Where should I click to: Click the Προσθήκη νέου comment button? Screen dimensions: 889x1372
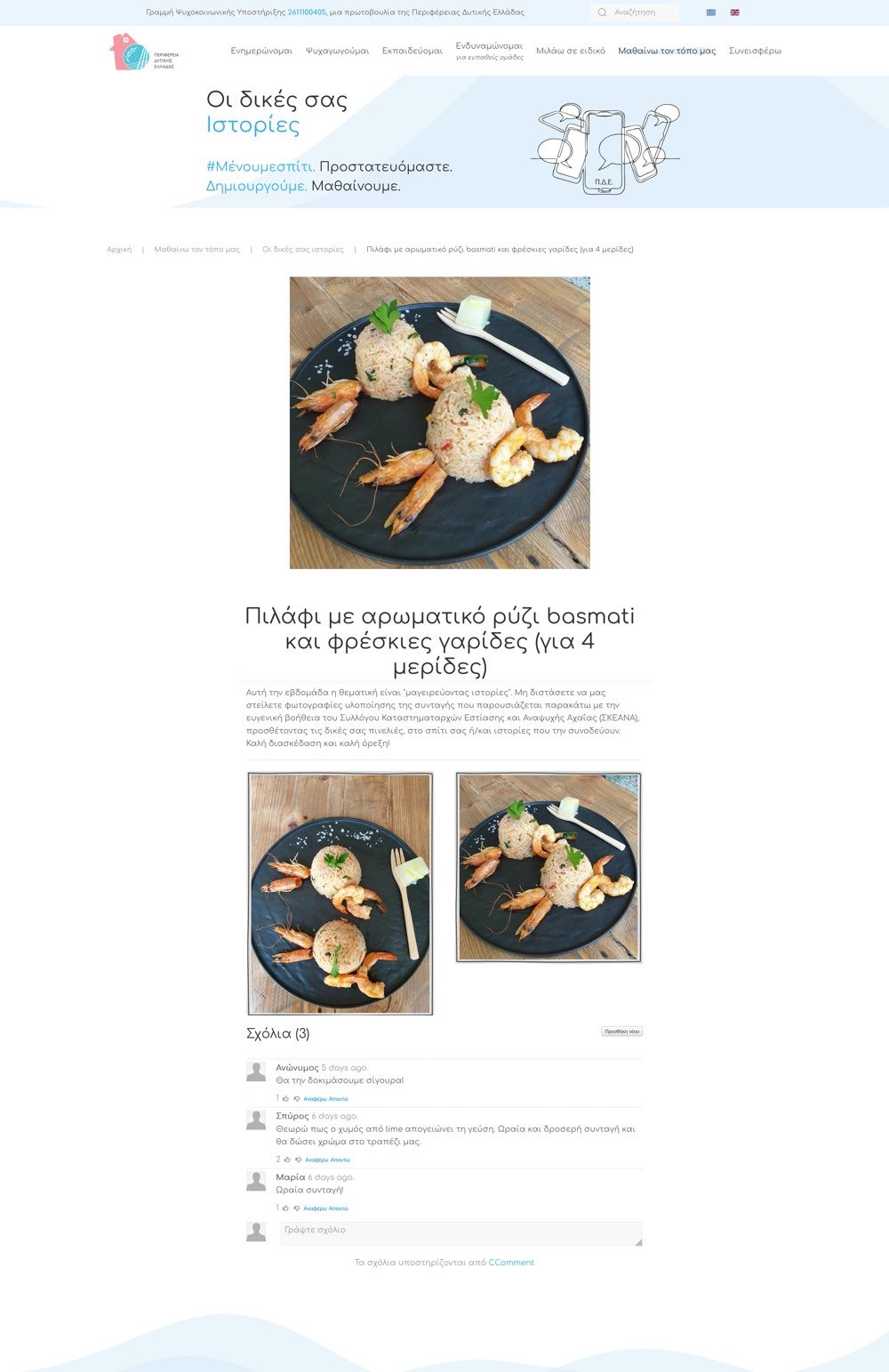click(621, 1031)
